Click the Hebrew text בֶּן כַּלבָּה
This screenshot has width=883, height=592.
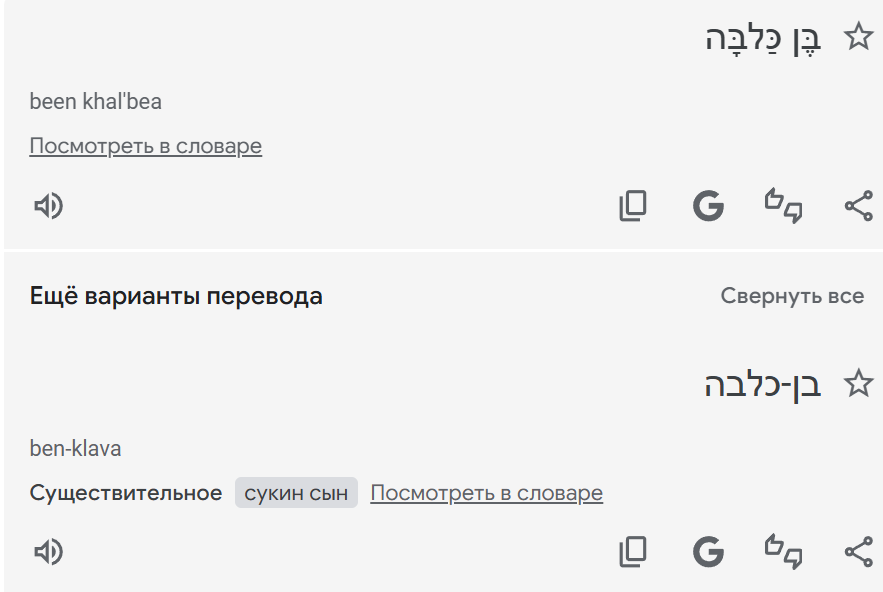tap(762, 40)
